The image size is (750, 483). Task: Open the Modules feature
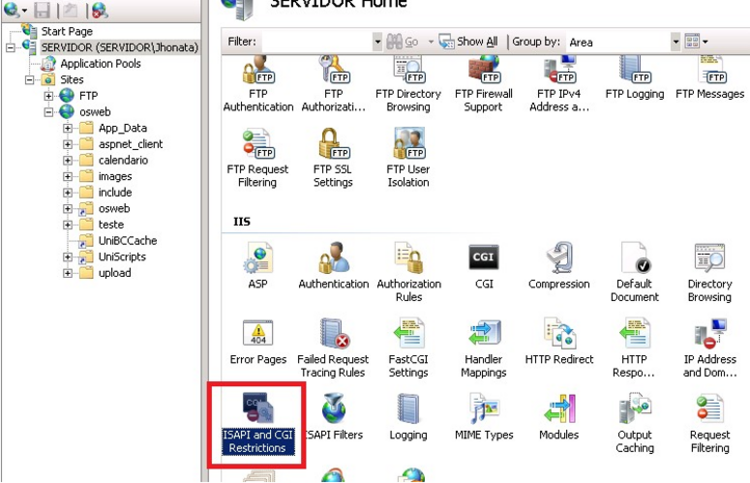coord(559,417)
